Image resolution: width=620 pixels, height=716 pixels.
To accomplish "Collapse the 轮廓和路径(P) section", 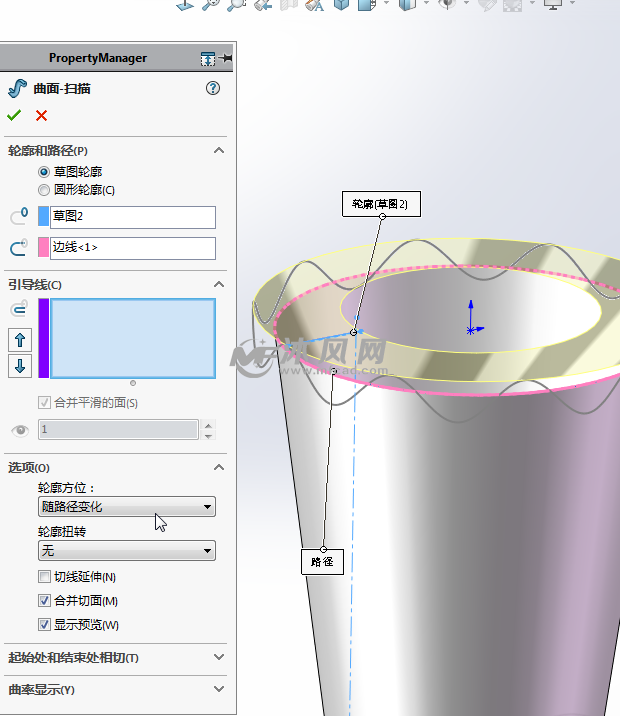I will [219, 150].
